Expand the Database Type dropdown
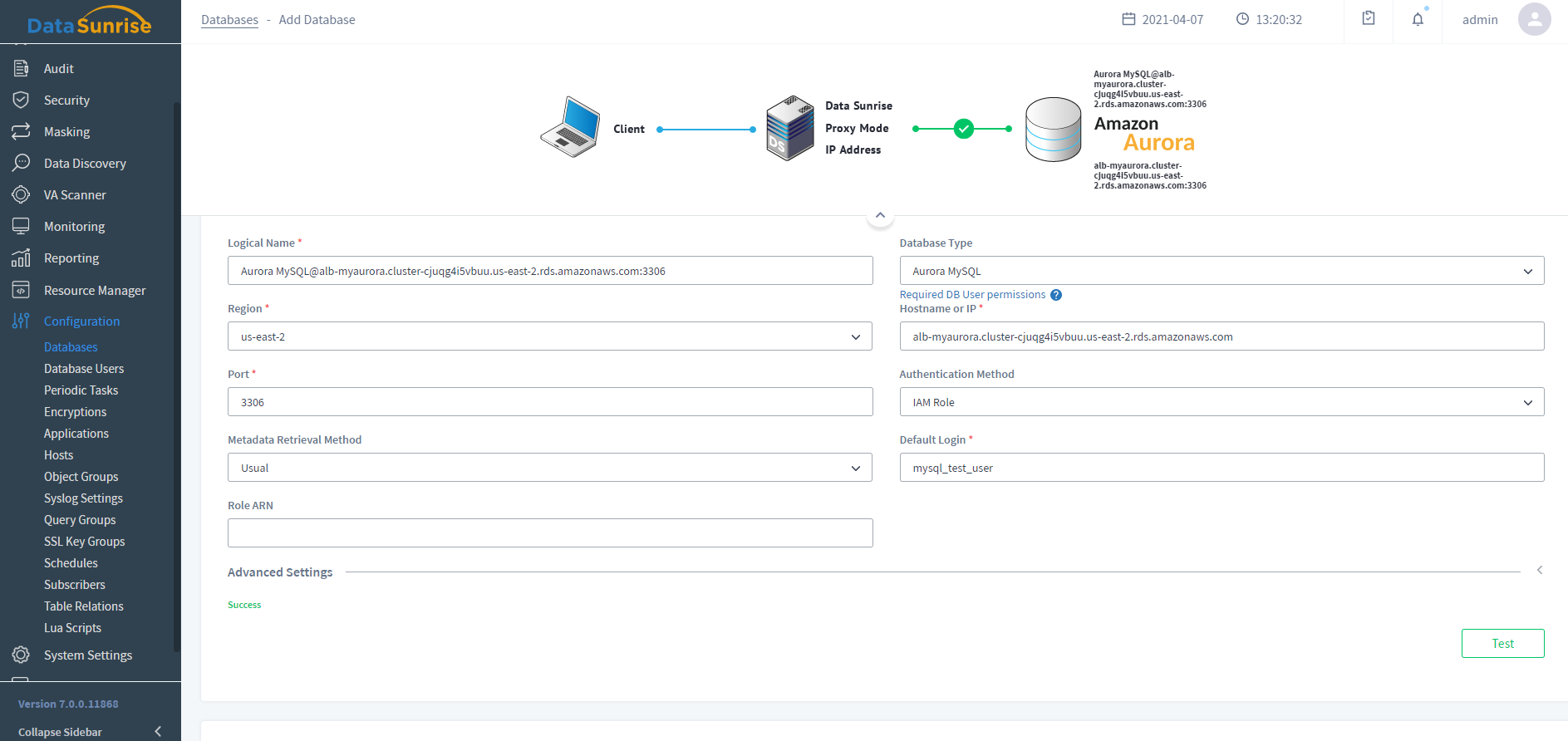This screenshot has width=1568, height=741. click(1221, 271)
